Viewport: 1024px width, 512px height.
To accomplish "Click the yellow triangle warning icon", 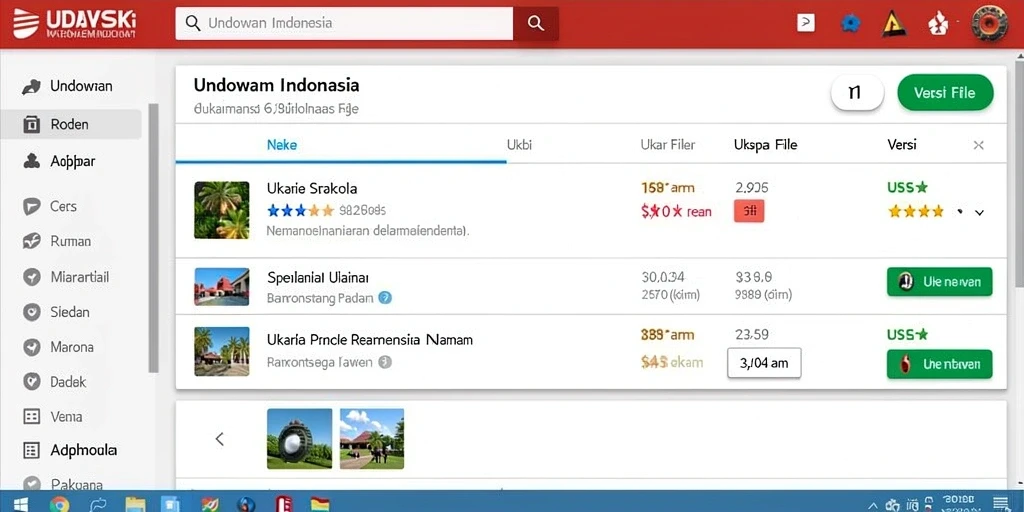I will coord(893,24).
